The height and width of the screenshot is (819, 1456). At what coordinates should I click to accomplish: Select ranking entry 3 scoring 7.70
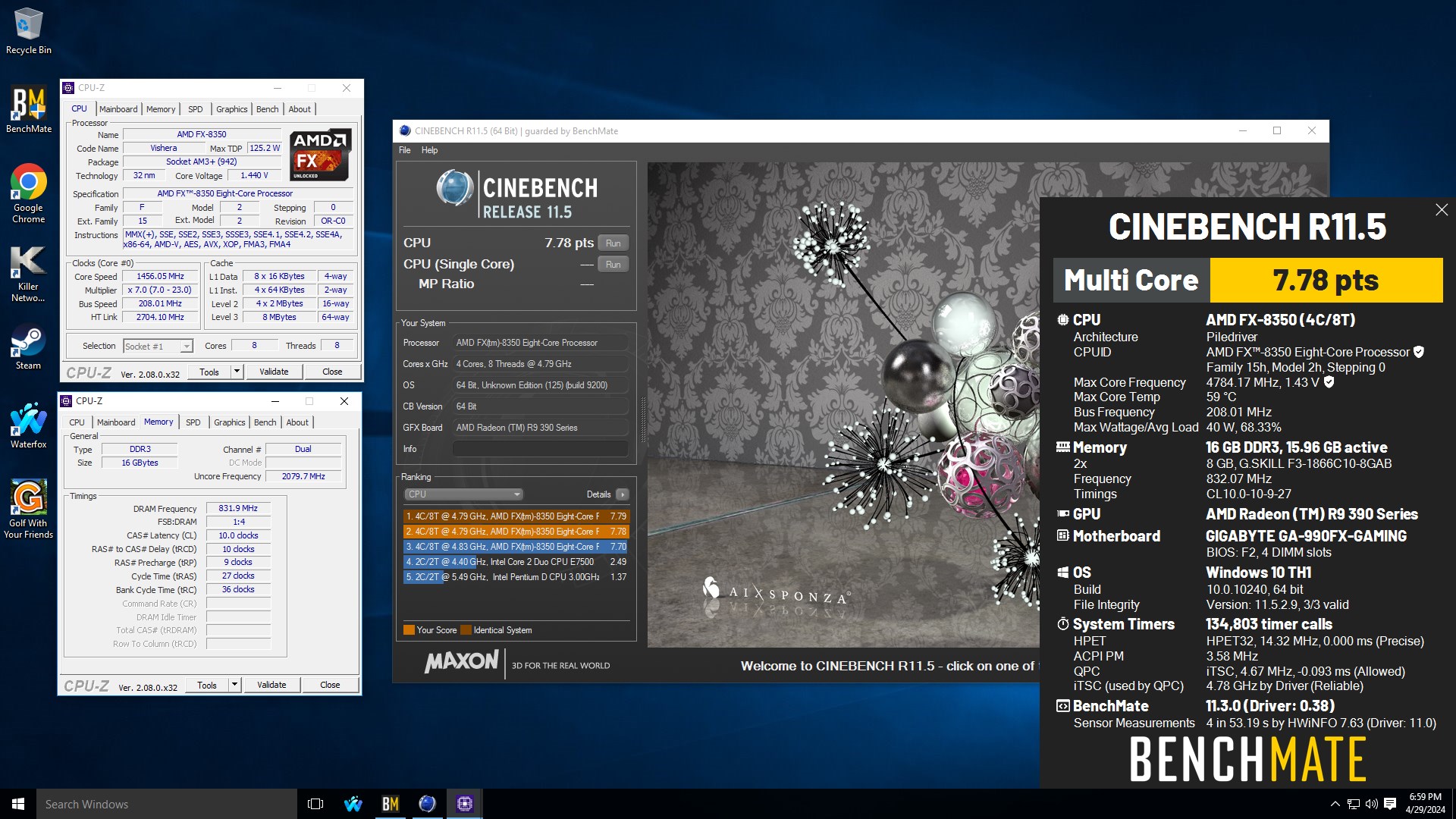(x=516, y=547)
